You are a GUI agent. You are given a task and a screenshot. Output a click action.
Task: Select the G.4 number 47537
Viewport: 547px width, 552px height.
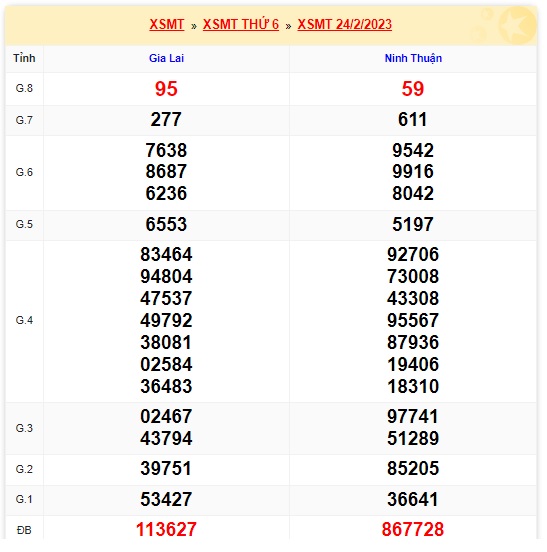166,299
